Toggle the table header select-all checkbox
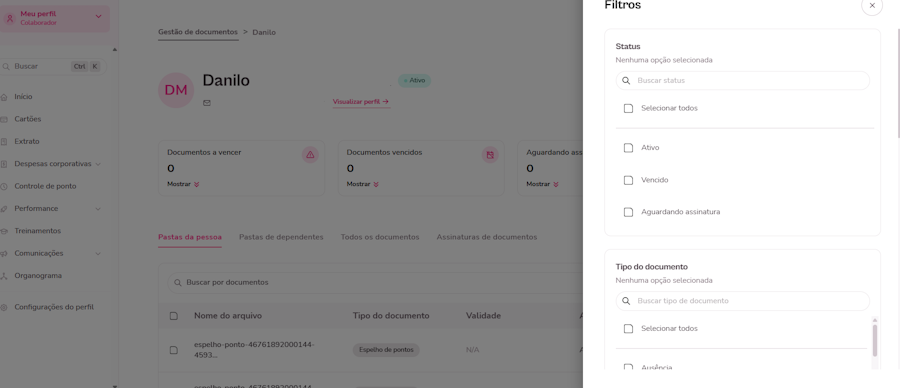Image resolution: width=900 pixels, height=388 pixels. click(x=174, y=316)
